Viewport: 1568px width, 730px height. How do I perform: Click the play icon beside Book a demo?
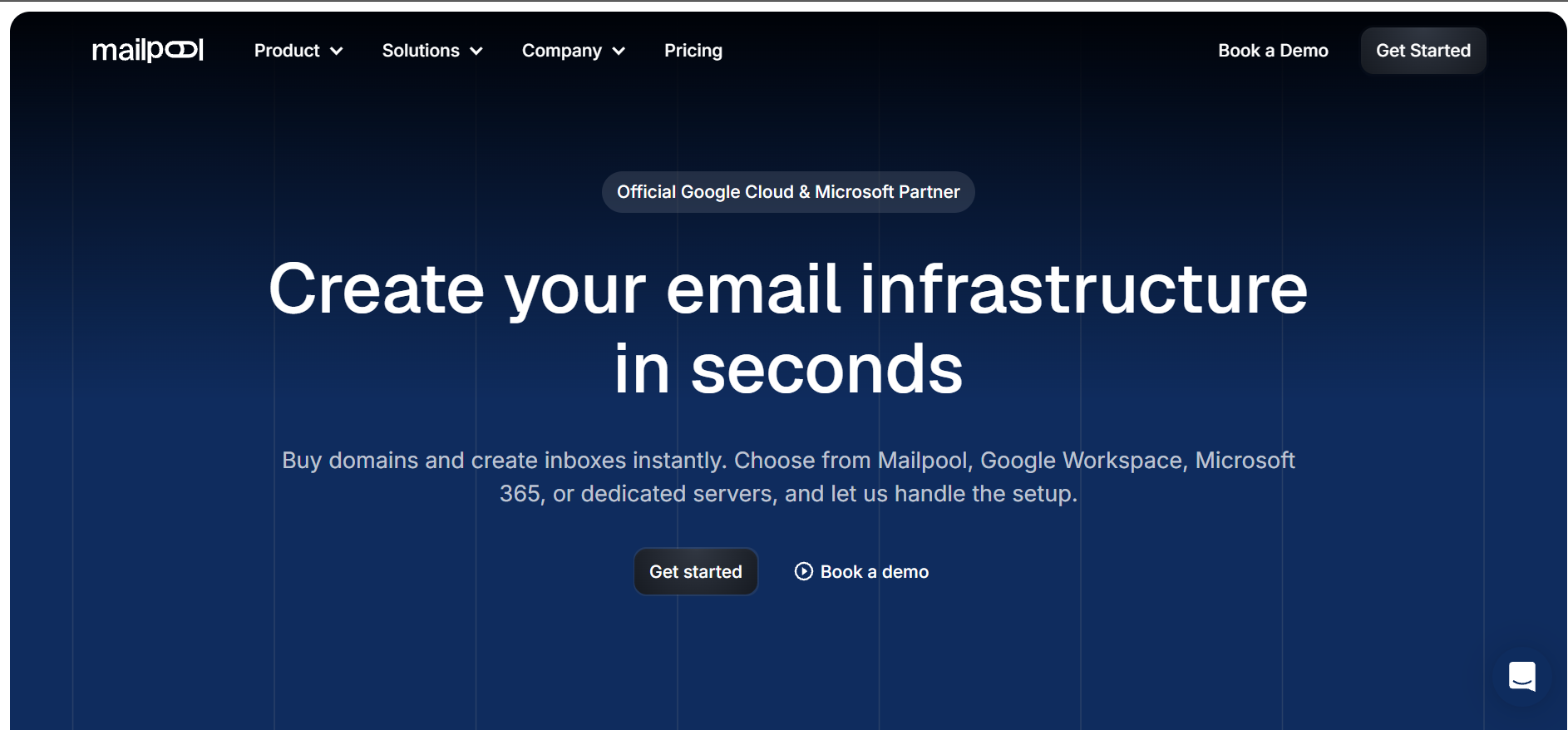pyautogui.click(x=803, y=571)
